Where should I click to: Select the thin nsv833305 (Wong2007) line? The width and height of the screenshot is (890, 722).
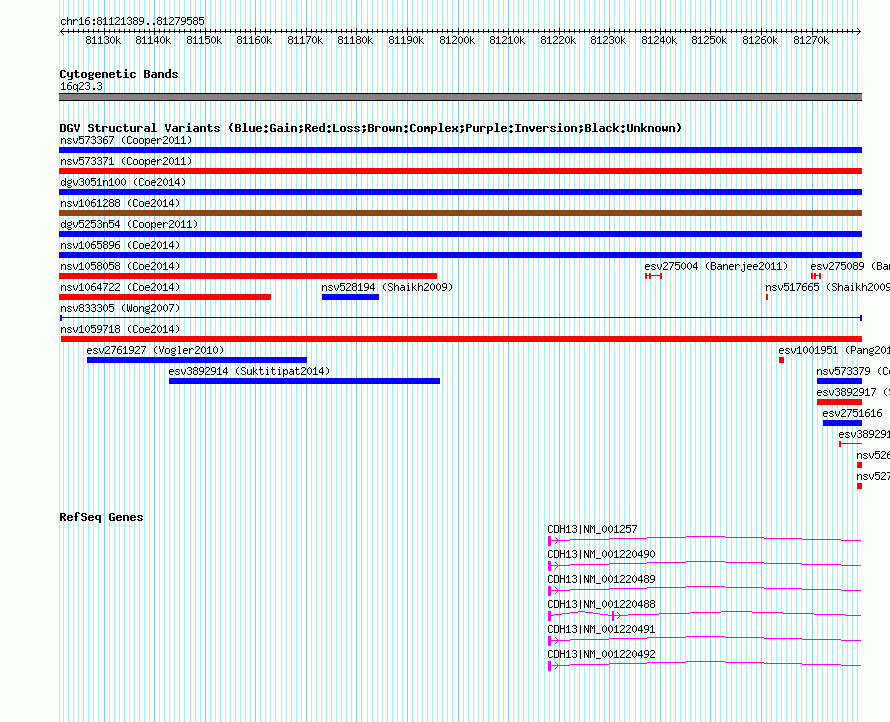pyautogui.click(x=461, y=318)
